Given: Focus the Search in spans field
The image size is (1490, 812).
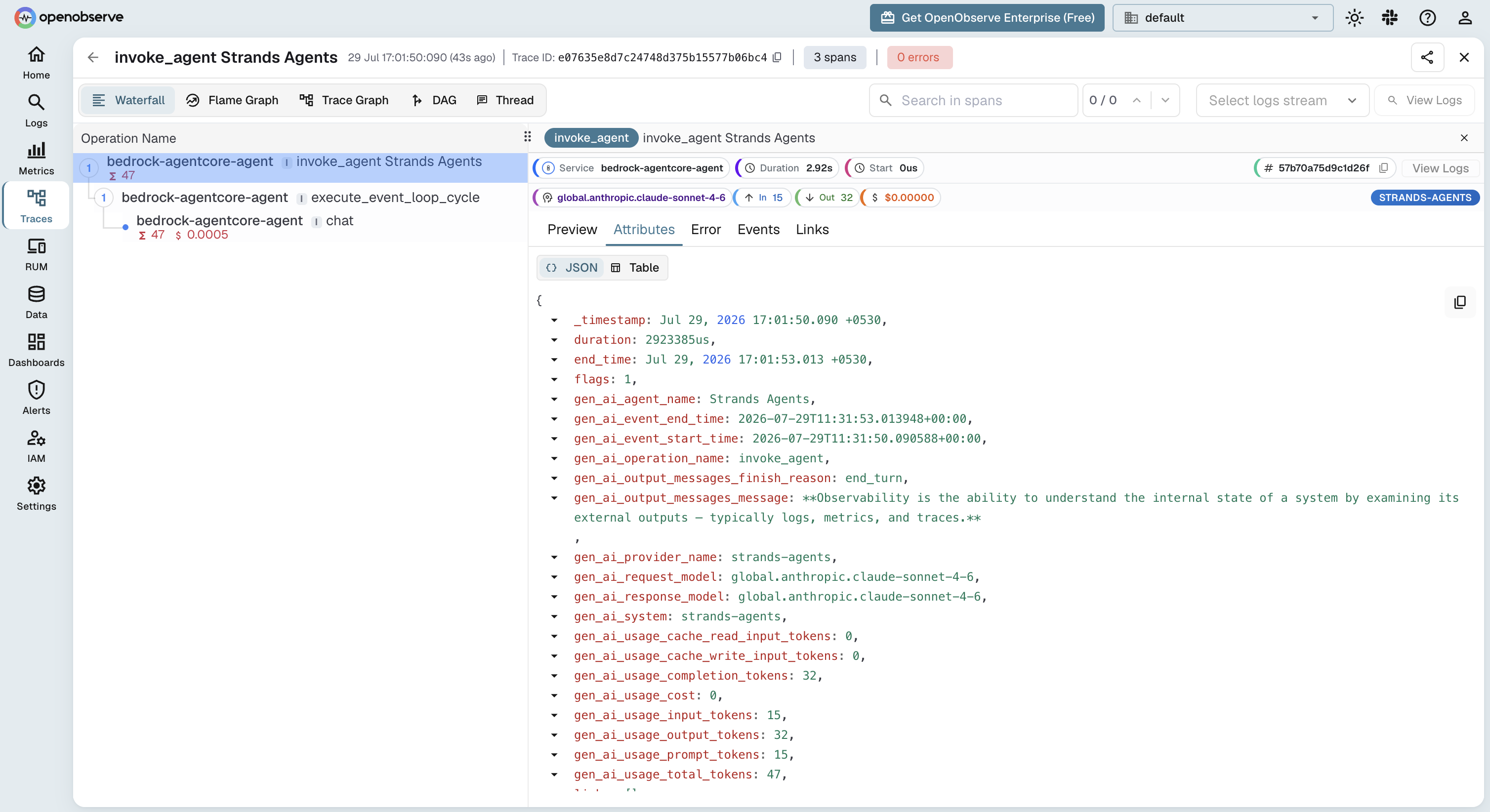Looking at the screenshot, I should [x=973, y=100].
